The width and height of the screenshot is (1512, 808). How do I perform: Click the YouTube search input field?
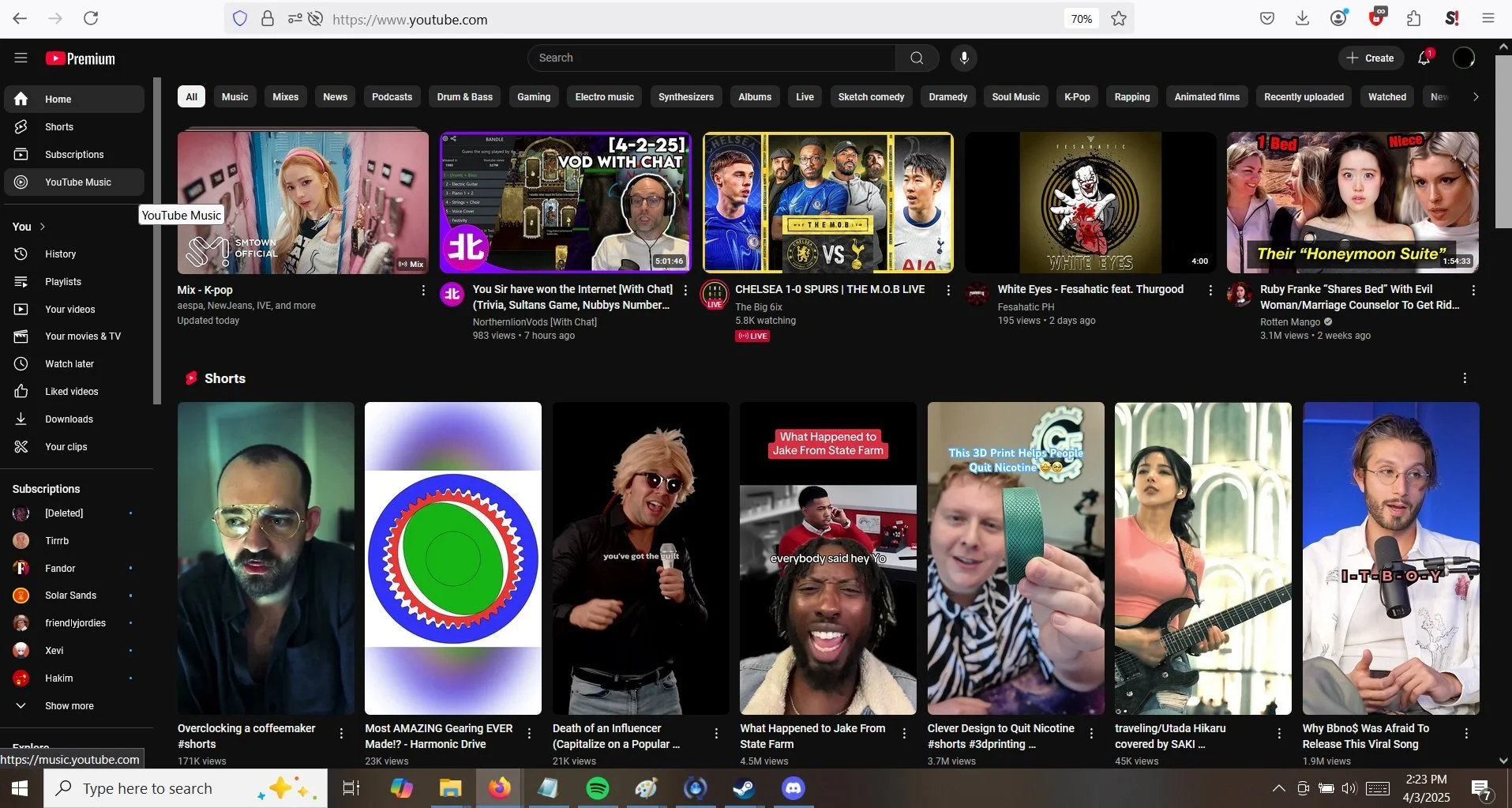(x=711, y=58)
